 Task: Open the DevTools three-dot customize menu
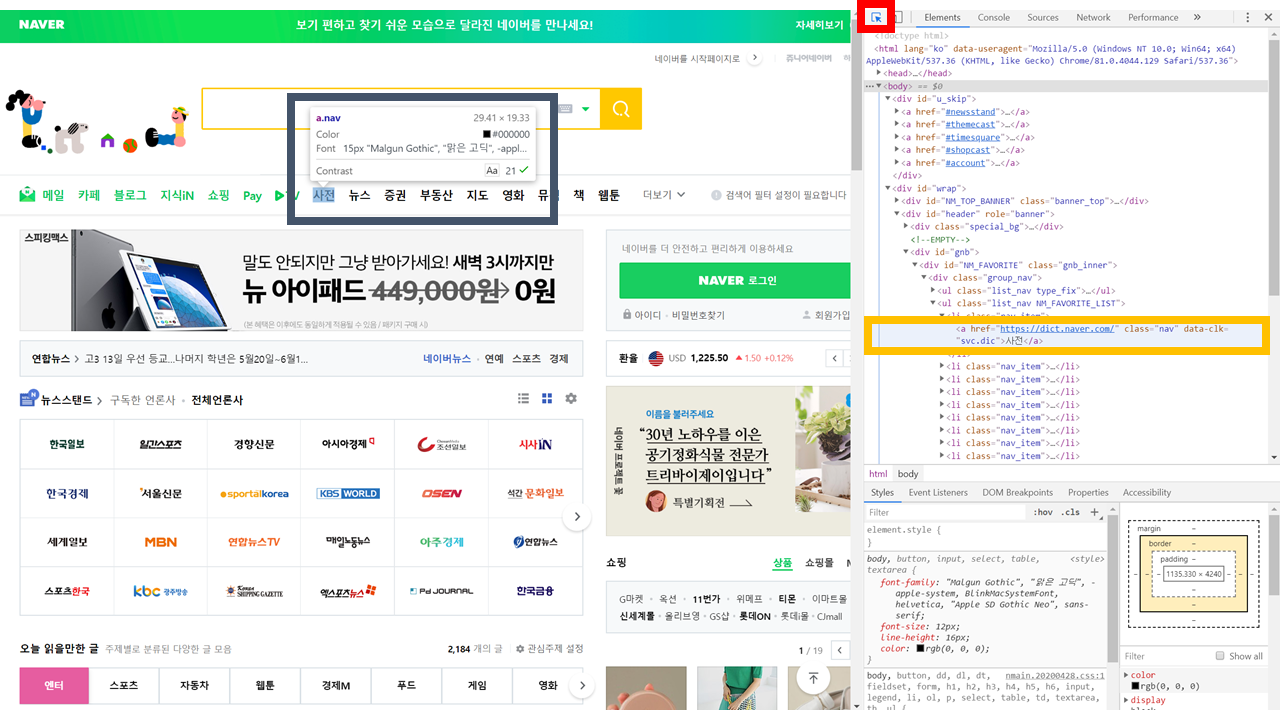click(1247, 17)
